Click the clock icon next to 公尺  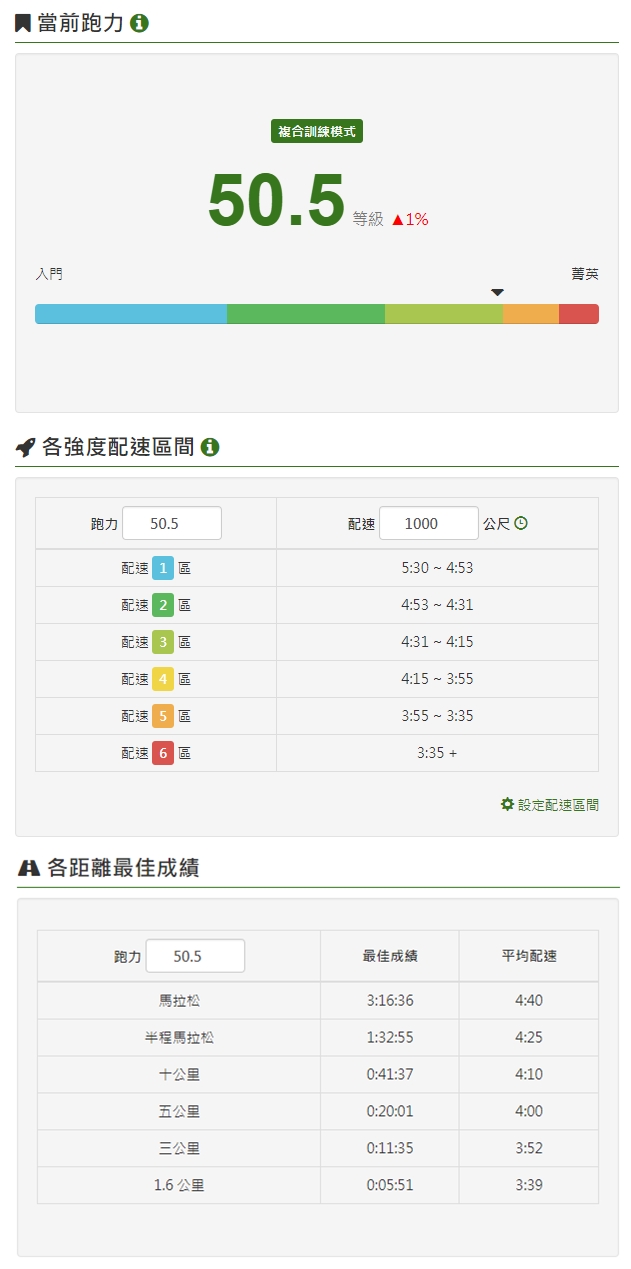[x=521, y=523]
